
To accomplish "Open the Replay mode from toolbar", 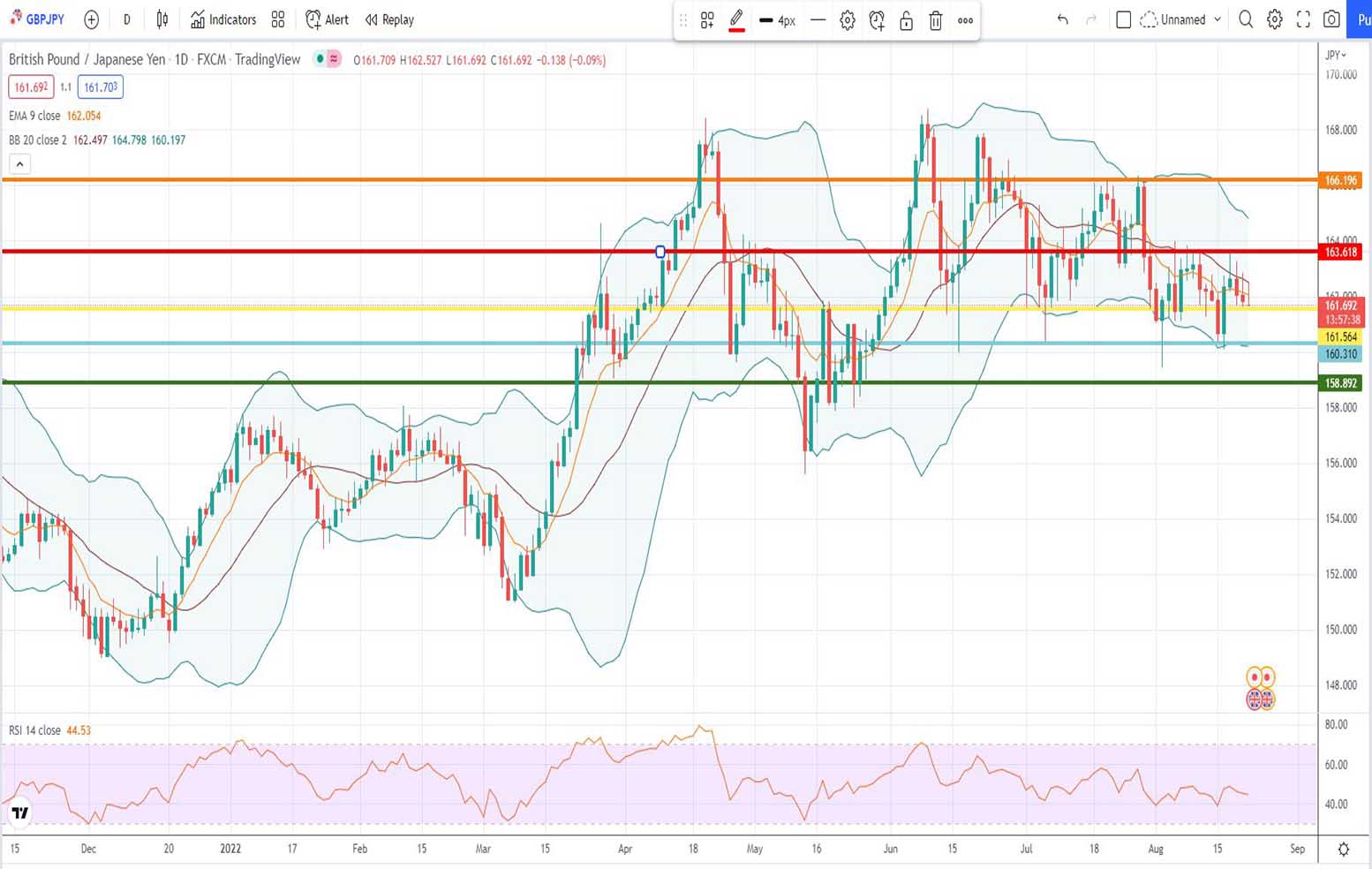I will pos(389,19).
